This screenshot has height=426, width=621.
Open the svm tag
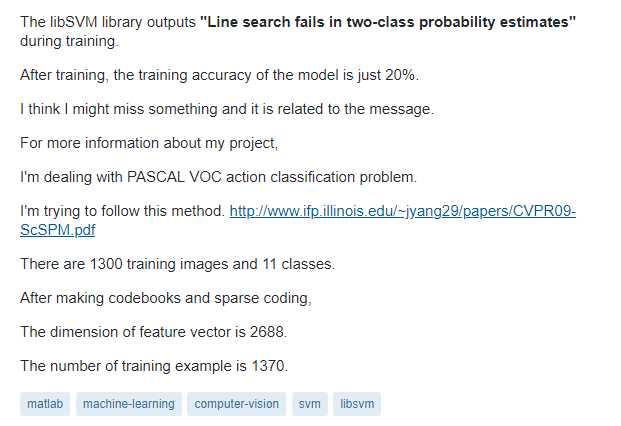coord(310,404)
